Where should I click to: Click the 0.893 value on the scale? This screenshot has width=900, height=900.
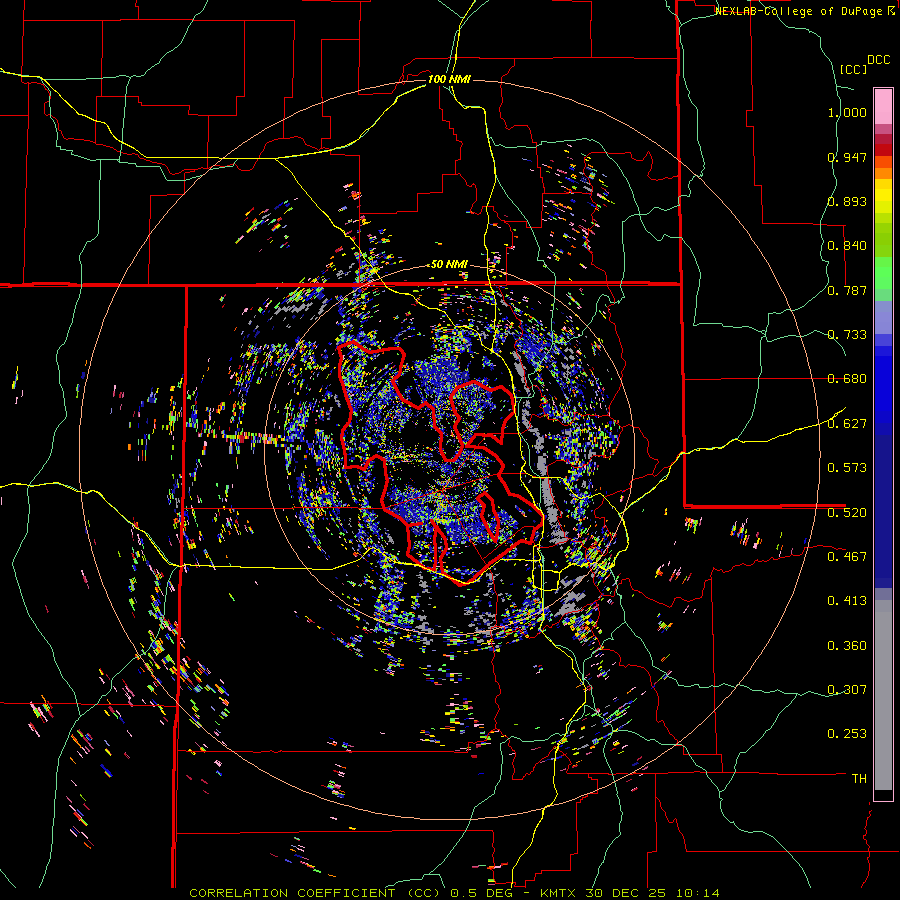coord(847,201)
